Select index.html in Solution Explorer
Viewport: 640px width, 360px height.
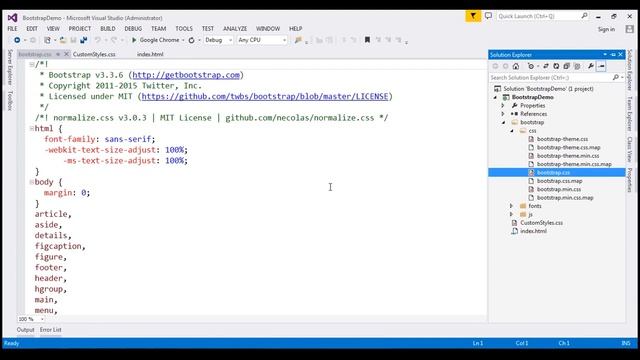(533, 231)
